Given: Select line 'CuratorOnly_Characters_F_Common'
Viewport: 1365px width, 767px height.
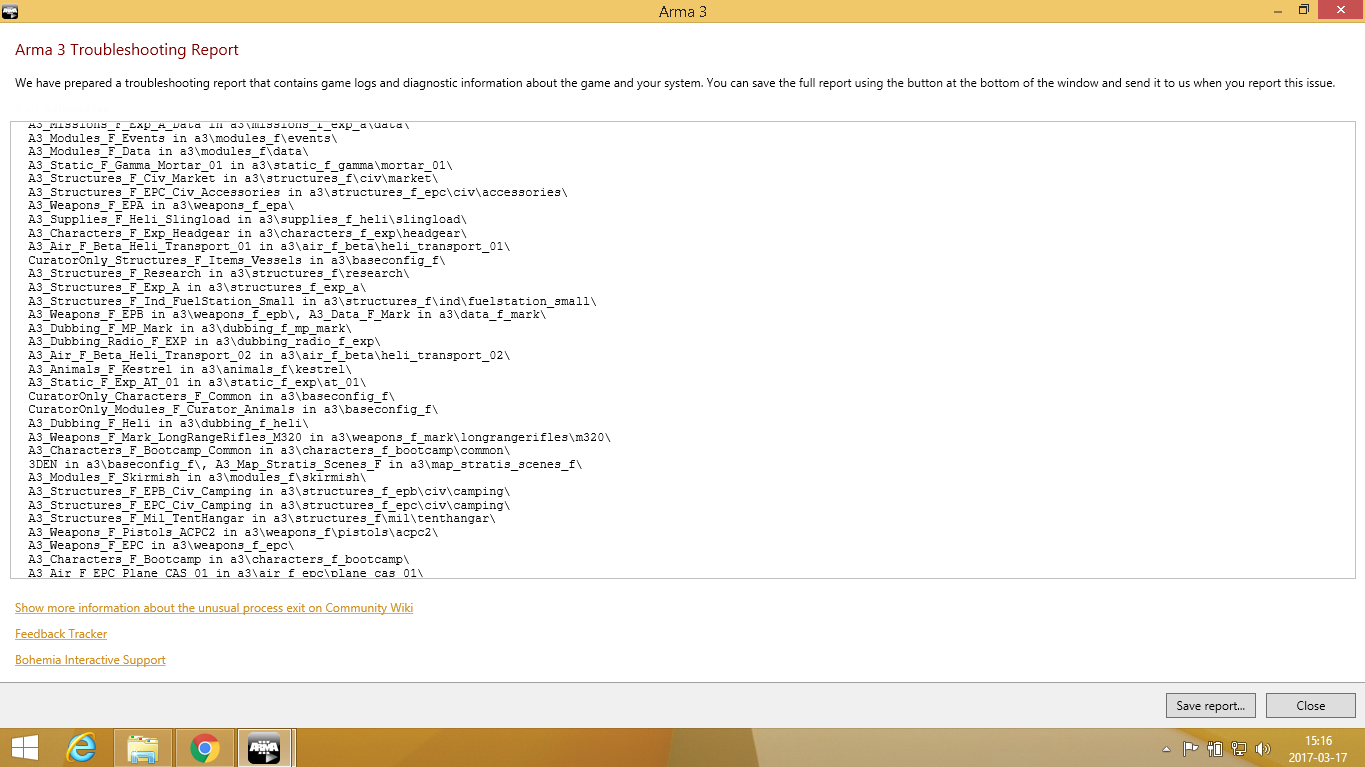Looking at the screenshot, I should pyautogui.click(x=212, y=396).
